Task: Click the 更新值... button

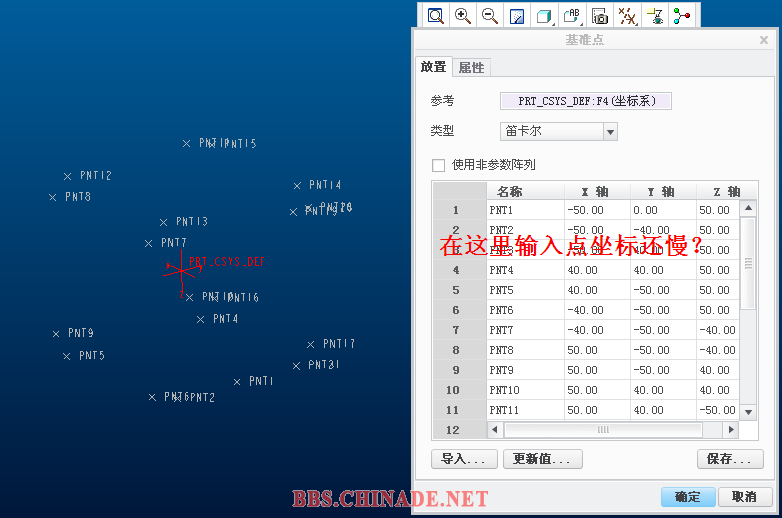Action: click(543, 459)
